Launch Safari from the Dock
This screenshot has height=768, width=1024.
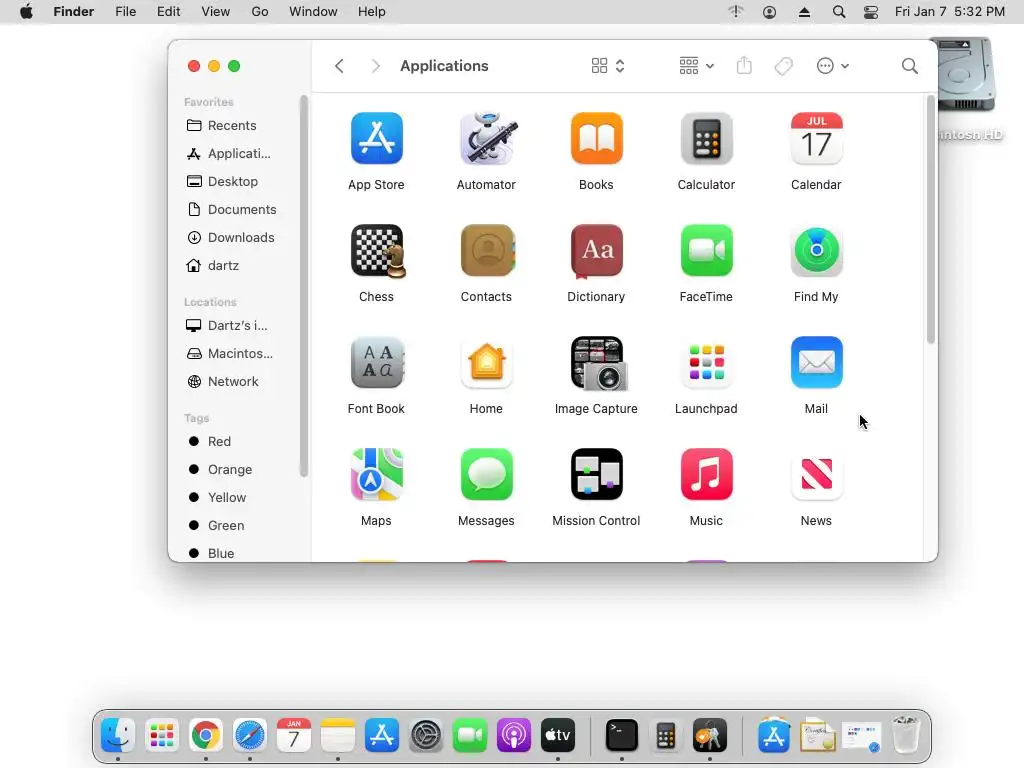pos(250,735)
